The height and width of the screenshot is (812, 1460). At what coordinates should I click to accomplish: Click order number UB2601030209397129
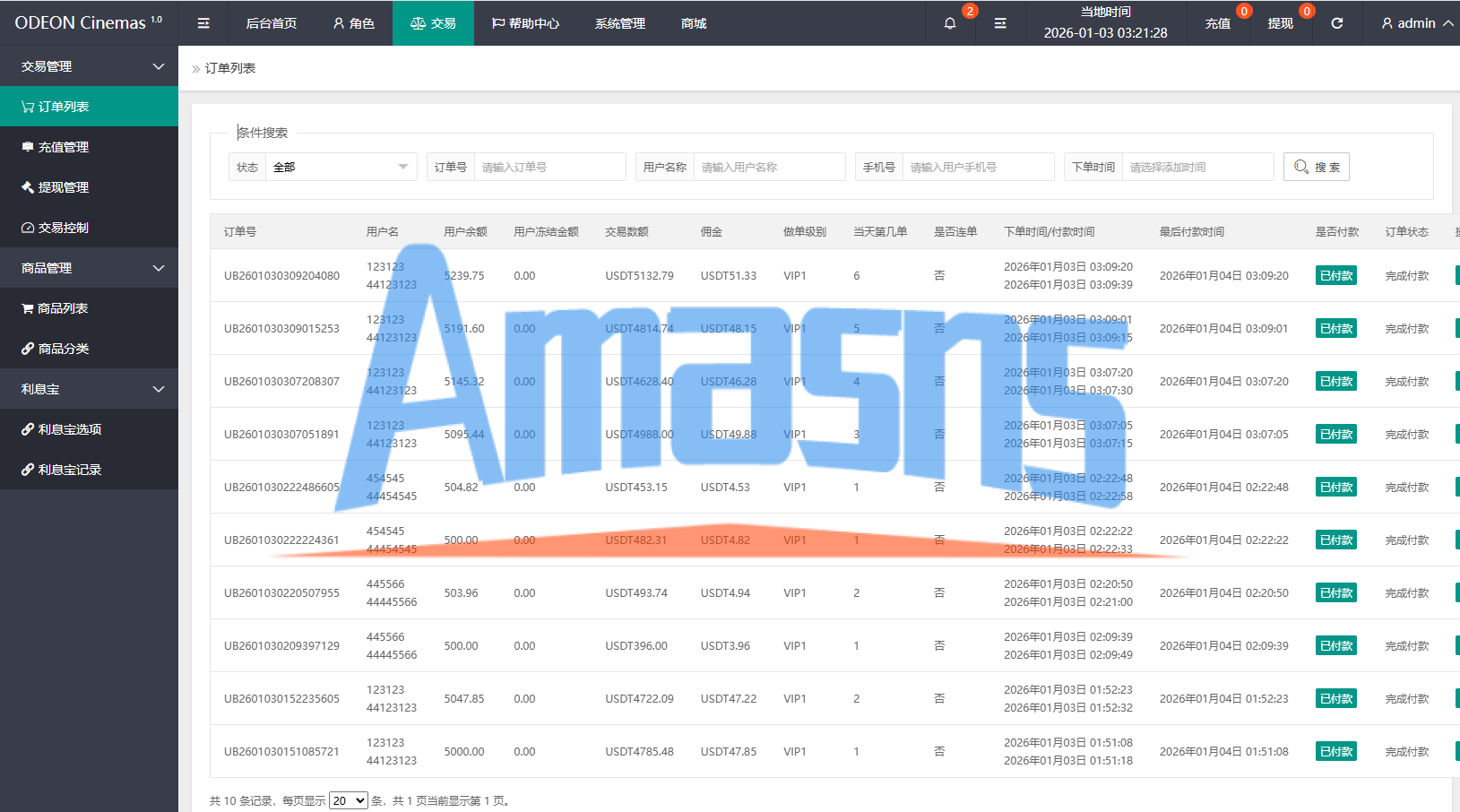[281, 645]
